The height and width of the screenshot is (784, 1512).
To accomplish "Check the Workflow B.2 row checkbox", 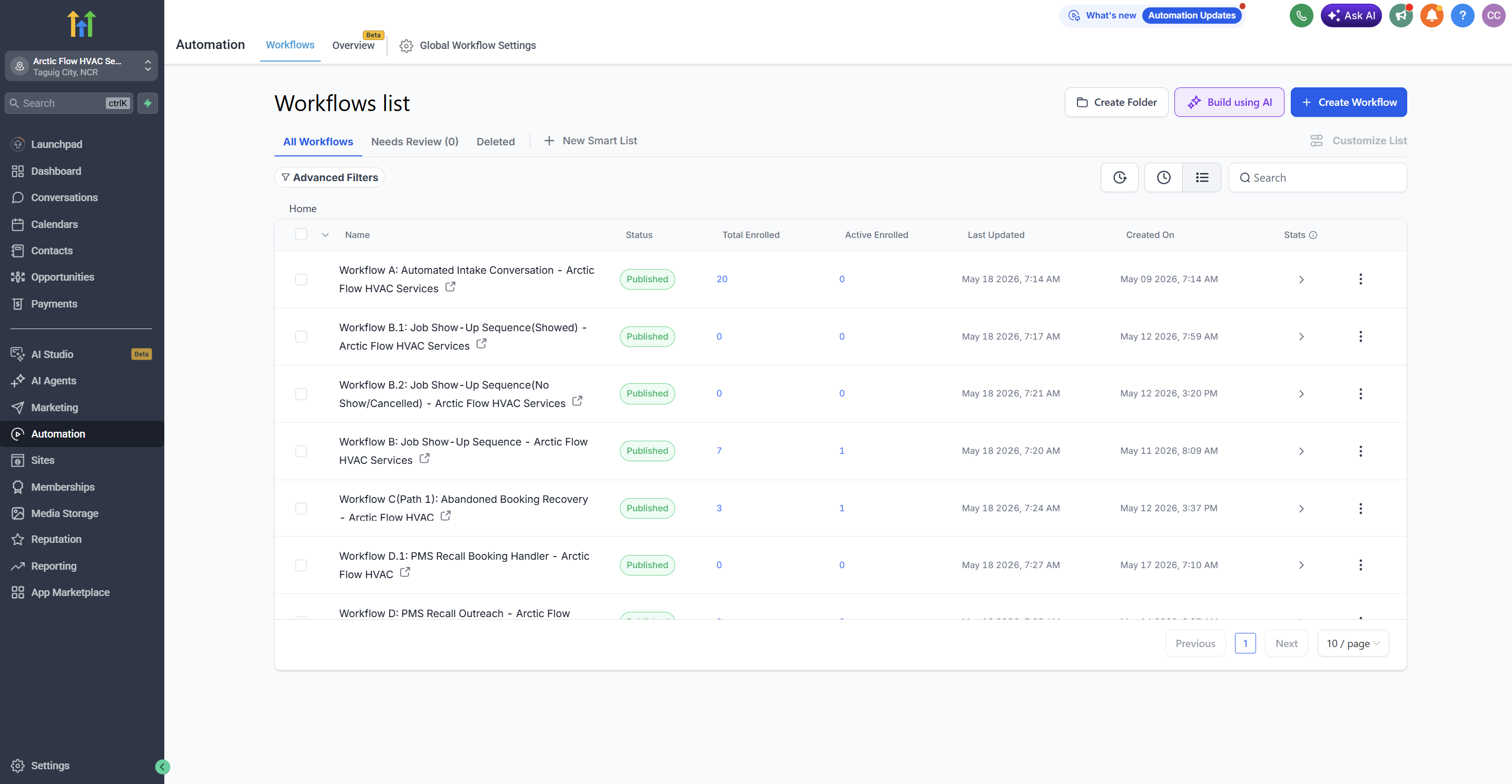I will 301,394.
